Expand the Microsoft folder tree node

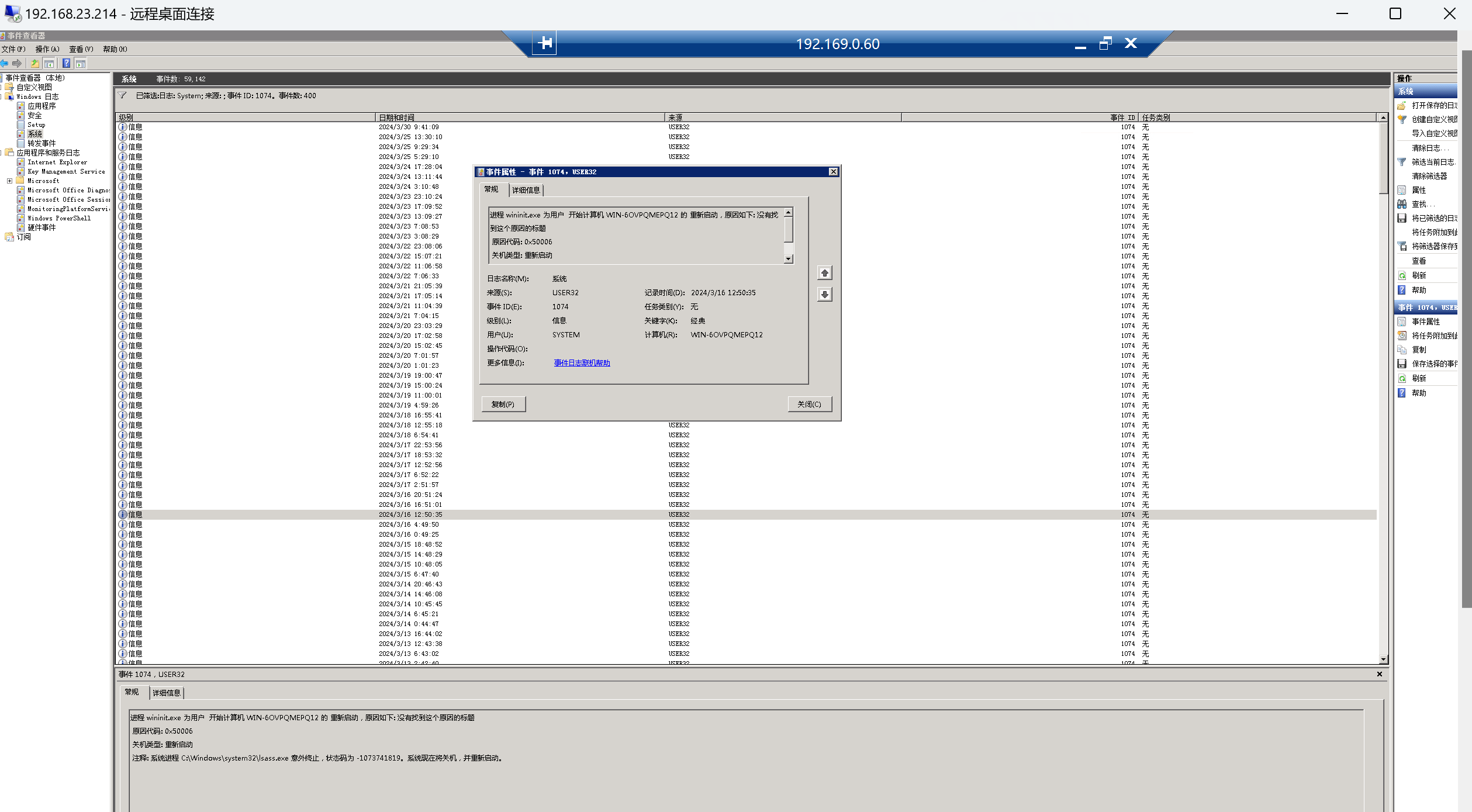coord(9,181)
